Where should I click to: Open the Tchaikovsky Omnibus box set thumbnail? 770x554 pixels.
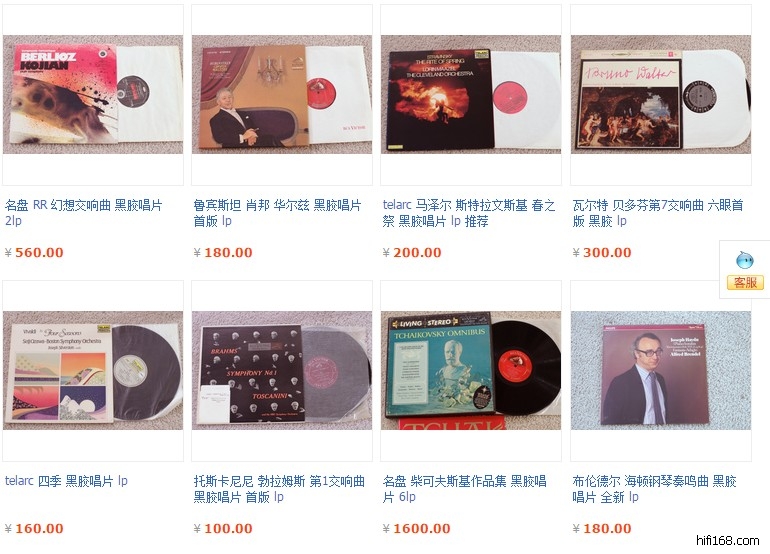471,370
